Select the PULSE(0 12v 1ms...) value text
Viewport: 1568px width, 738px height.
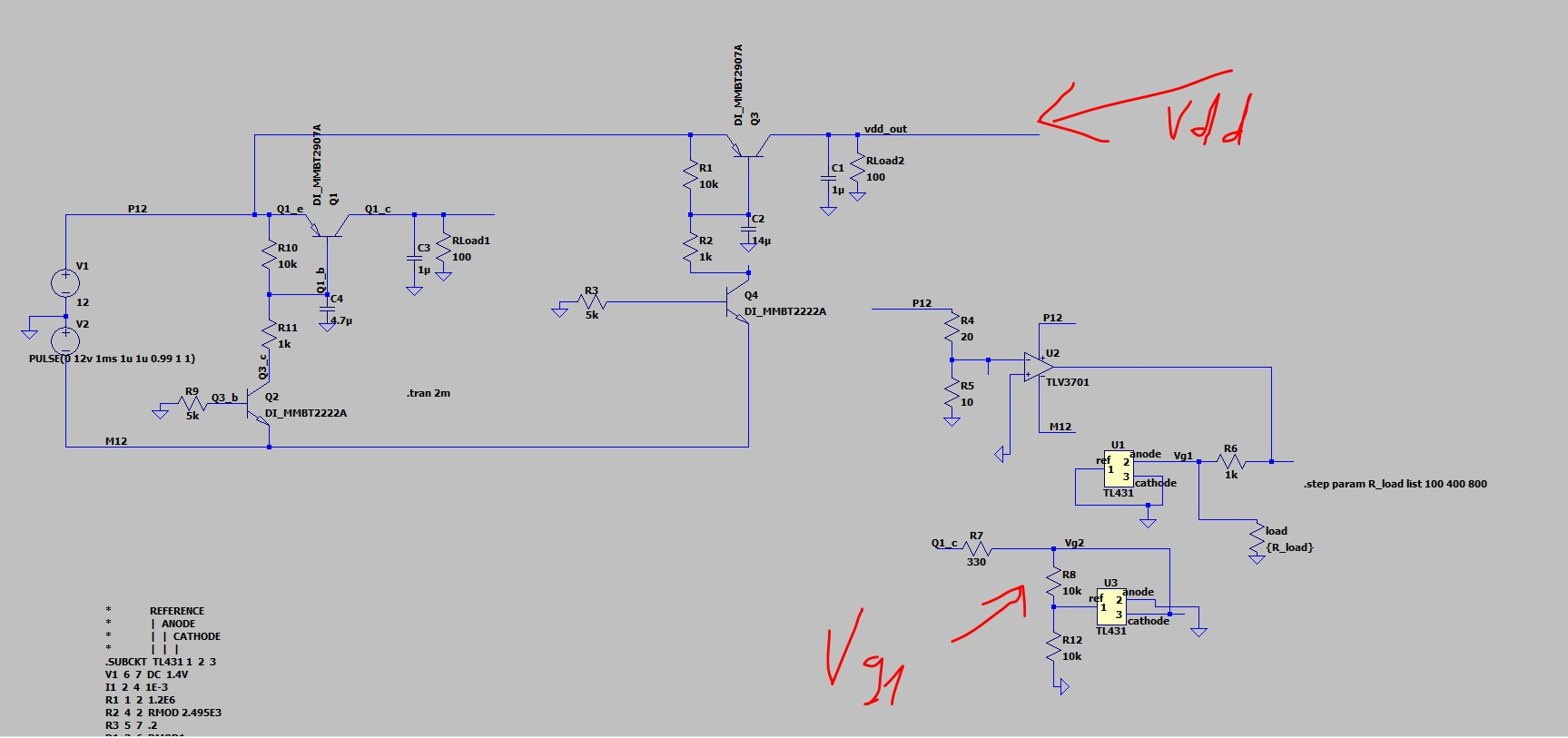tap(112, 359)
